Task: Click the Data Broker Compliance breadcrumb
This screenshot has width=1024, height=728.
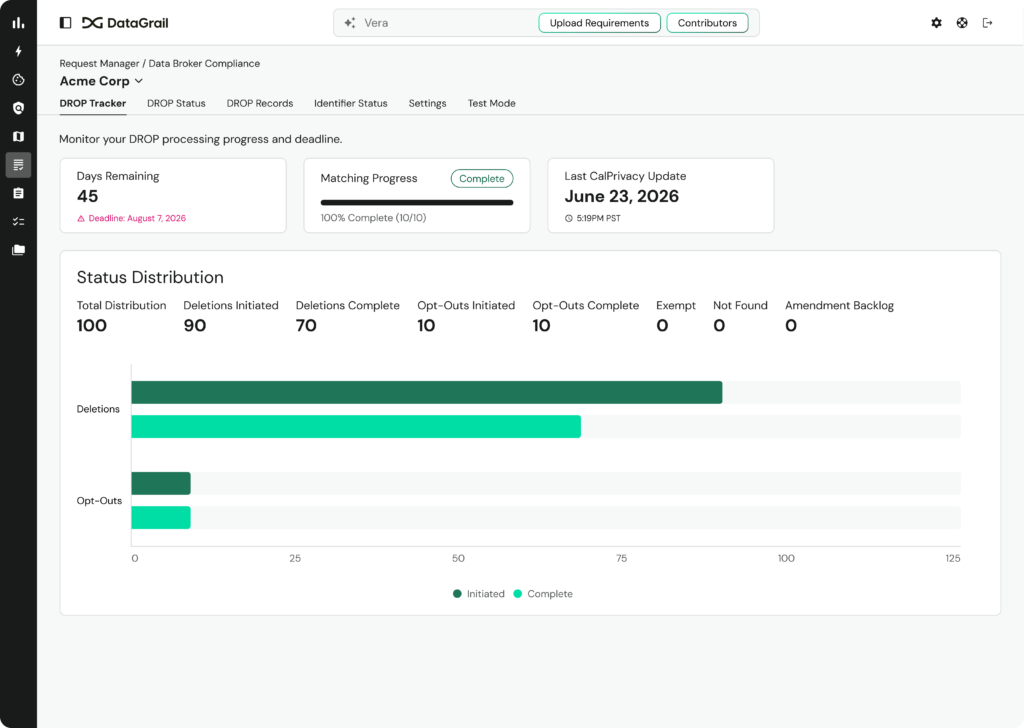Action: [x=204, y=63]
